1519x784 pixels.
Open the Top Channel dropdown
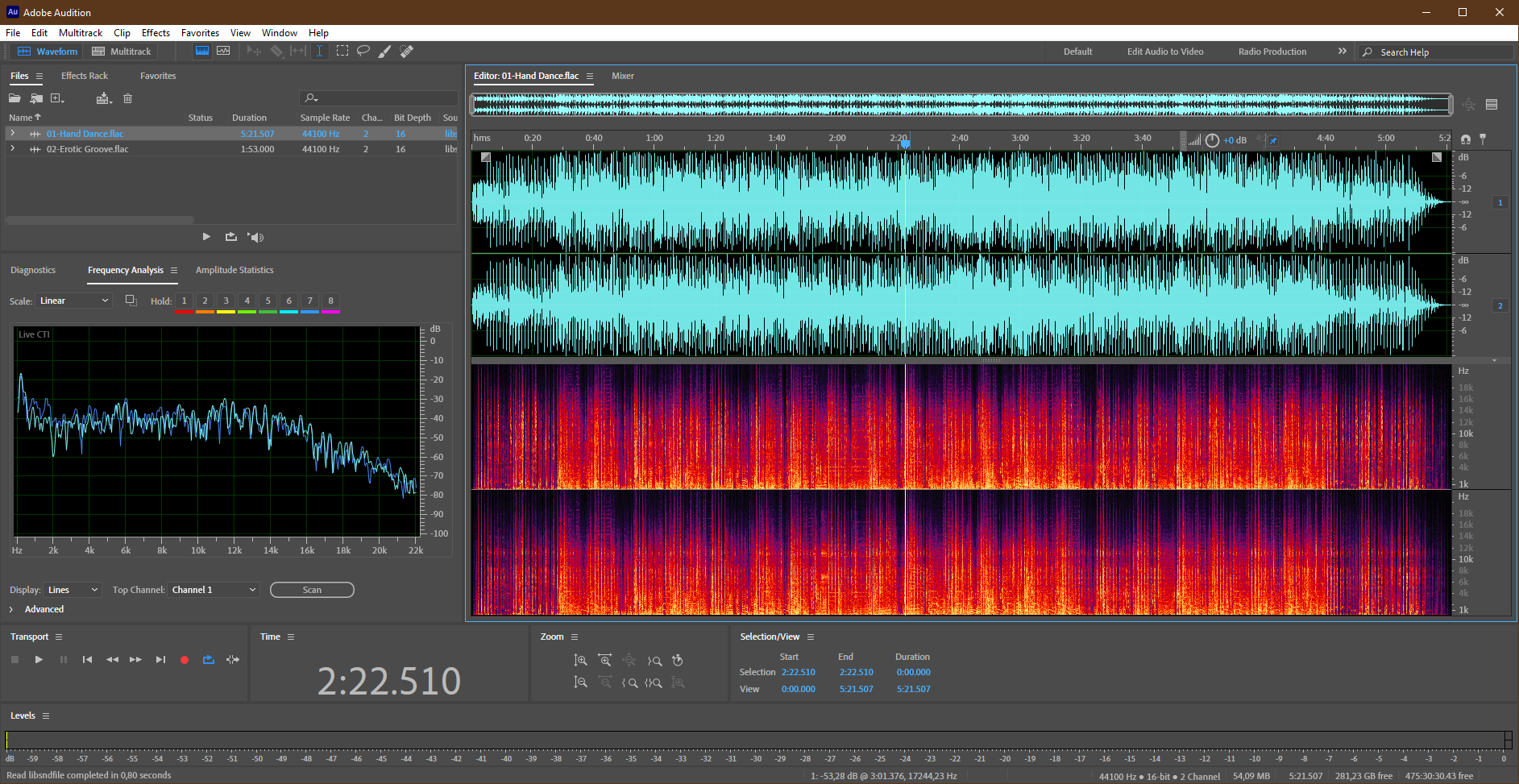[214, 590]
